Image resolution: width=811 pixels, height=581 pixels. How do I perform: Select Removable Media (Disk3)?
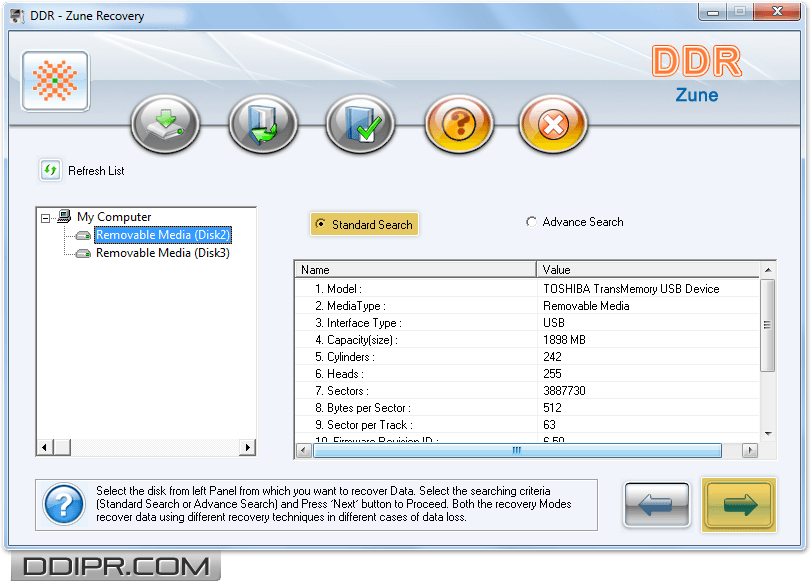163,253
